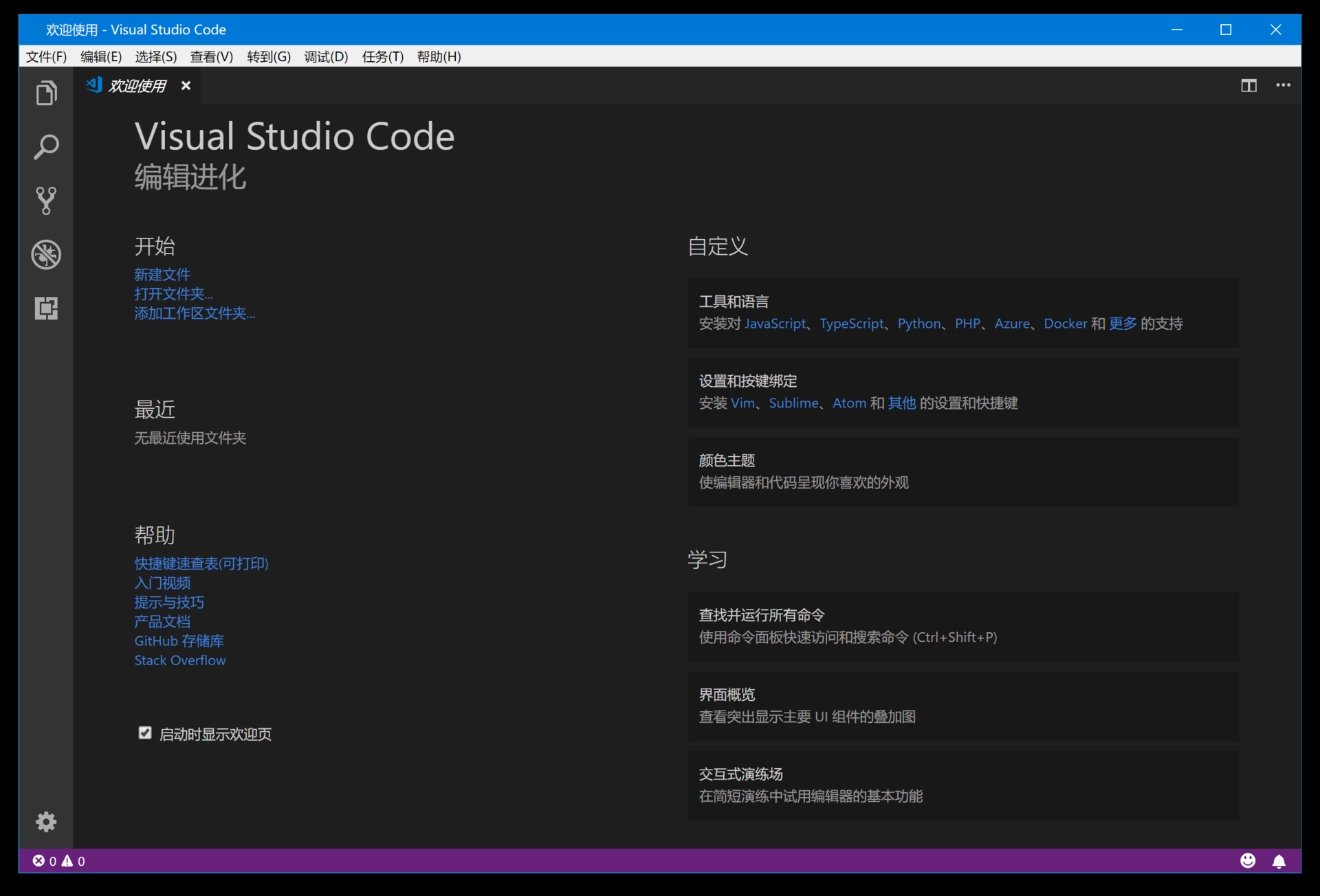1320x896 pixels.
Task: Open the 颜色主题 customization card
Action: pos(962,472)
